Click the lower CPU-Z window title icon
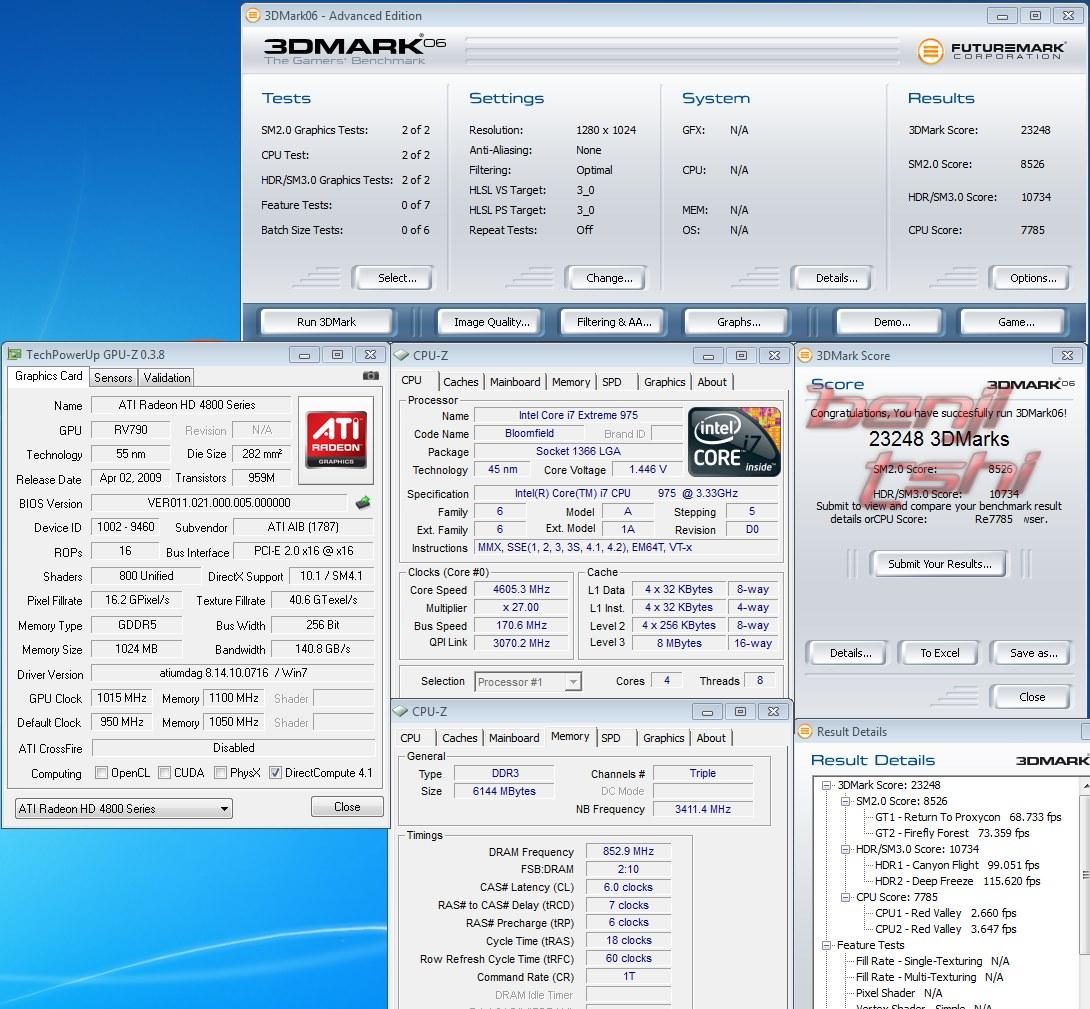The width and height of the screenshot is (1090, 1009). [400, 711]
